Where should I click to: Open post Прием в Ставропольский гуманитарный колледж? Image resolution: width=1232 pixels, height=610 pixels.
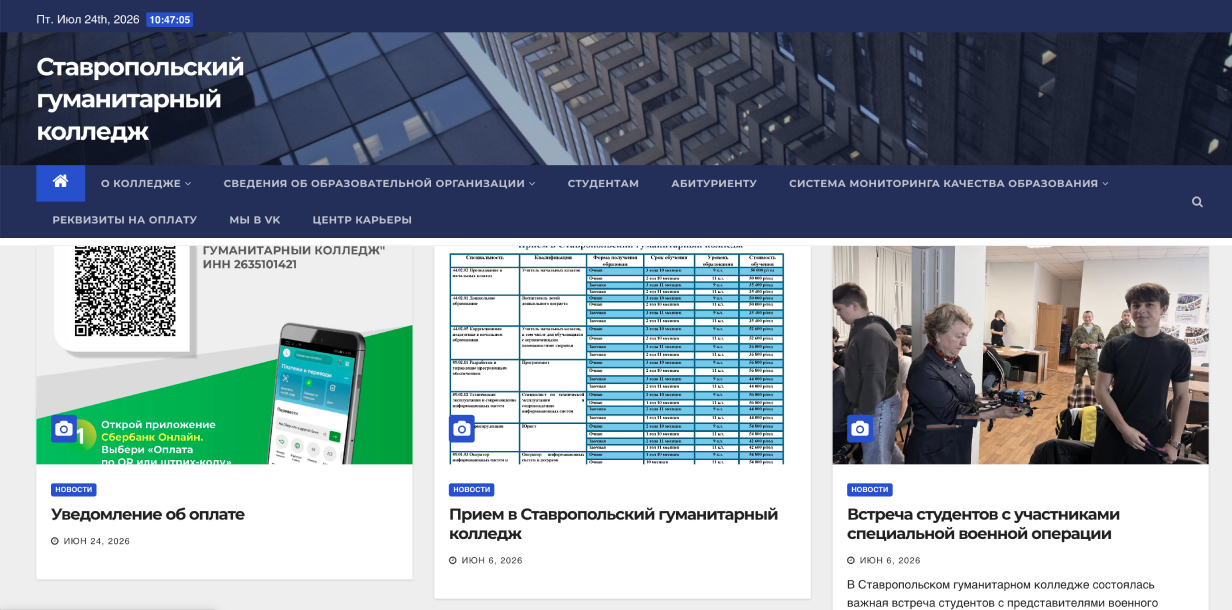pyautogui.click(x=613, y=524)
